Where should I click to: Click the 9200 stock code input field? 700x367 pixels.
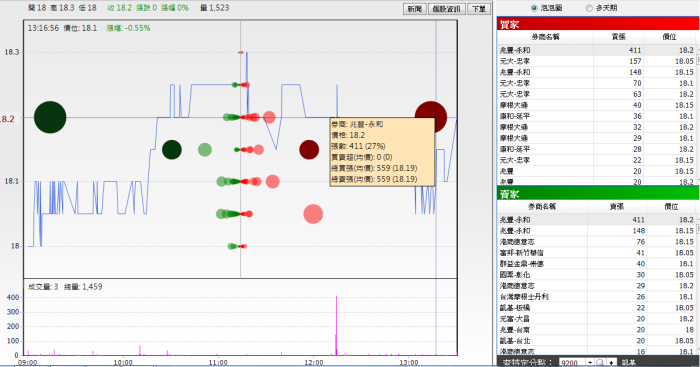coord(572,362)
